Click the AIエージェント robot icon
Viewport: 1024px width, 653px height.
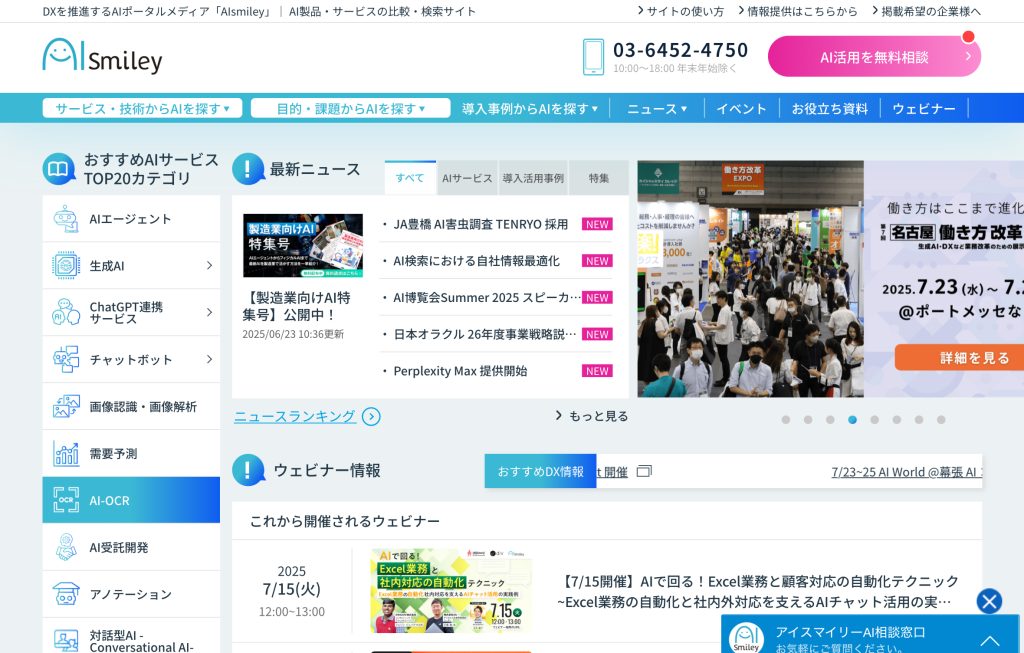click(66, 219)
